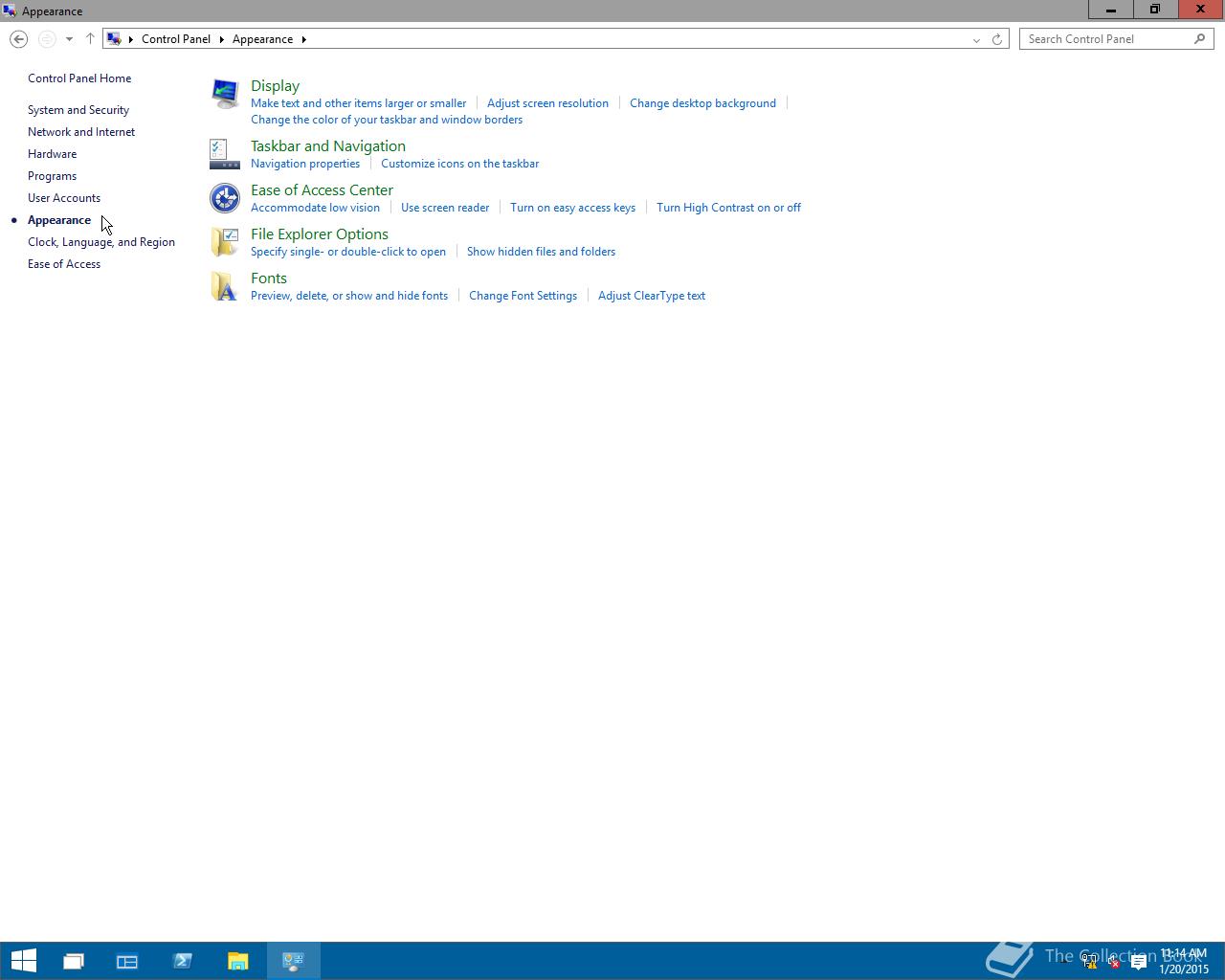Open the Taskbar and Navigation icon

[225, 153]
